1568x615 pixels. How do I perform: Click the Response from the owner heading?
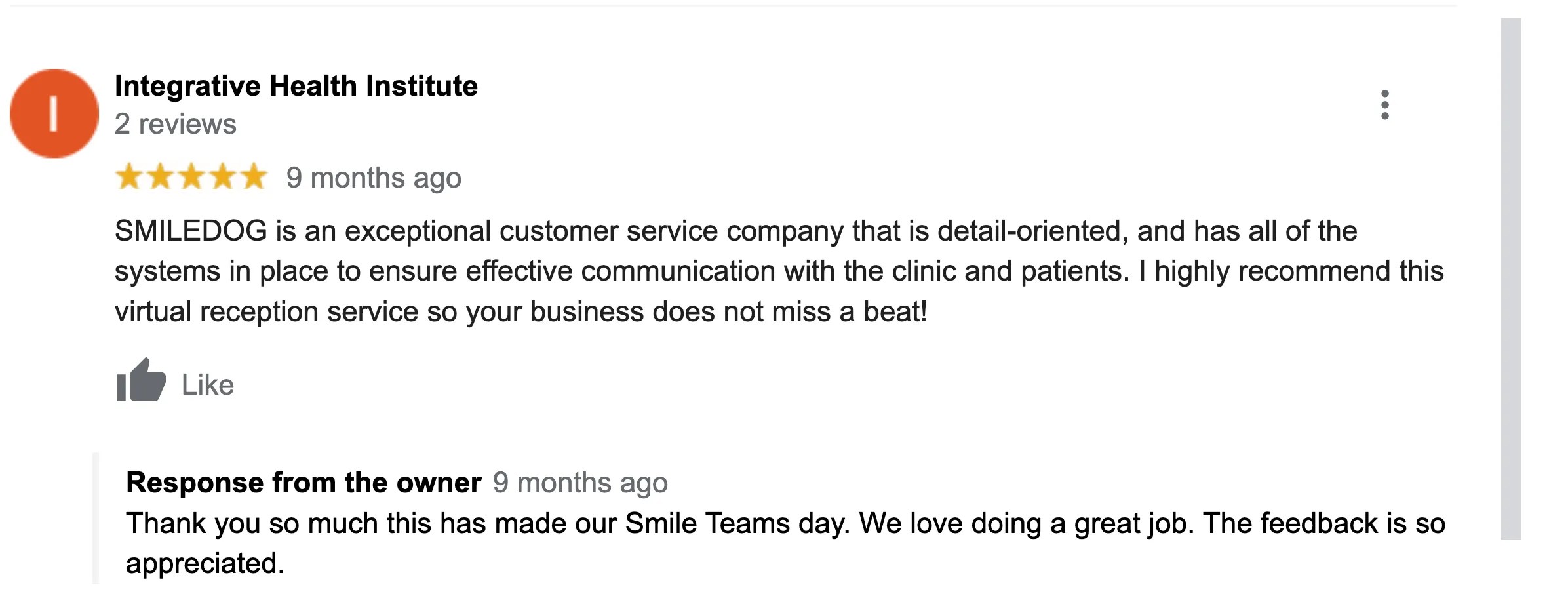[304, 483]
